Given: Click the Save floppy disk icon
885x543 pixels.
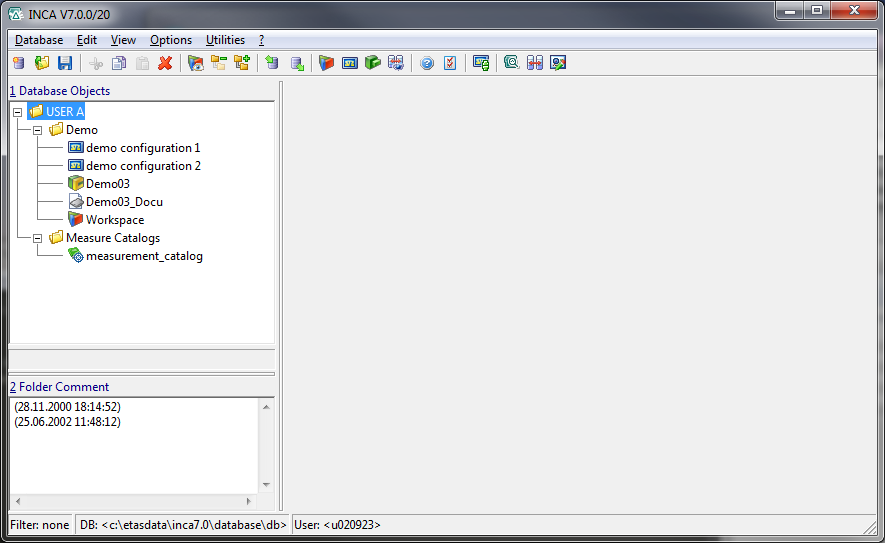Looking at the screenshot, I should pyautogui.click(x=65, y=63).
